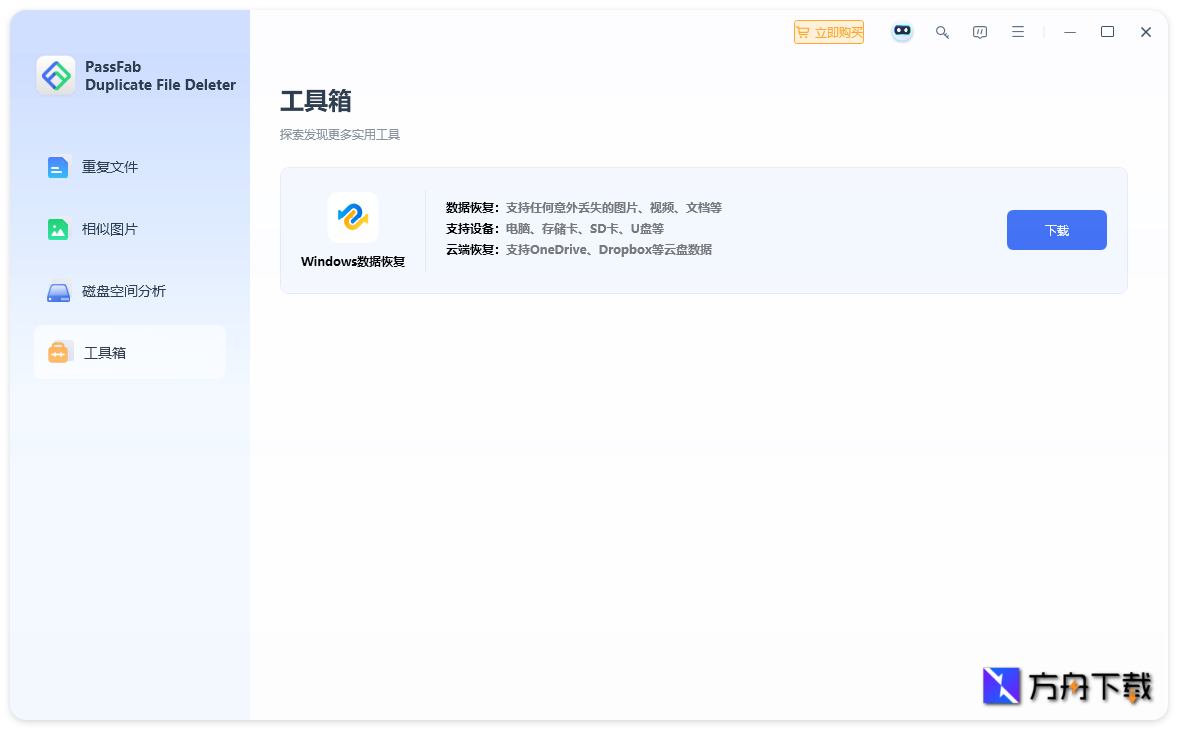The width and height of the screenshot is (1178, 730).
Task: Open the feedback bubble icon
Action: 979,31
